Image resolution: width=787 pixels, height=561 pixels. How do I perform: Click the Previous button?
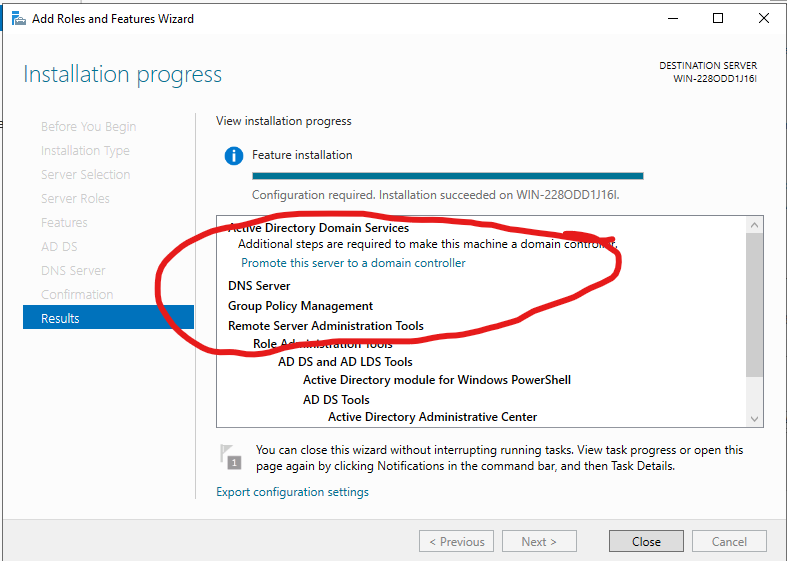pos(456,541)
